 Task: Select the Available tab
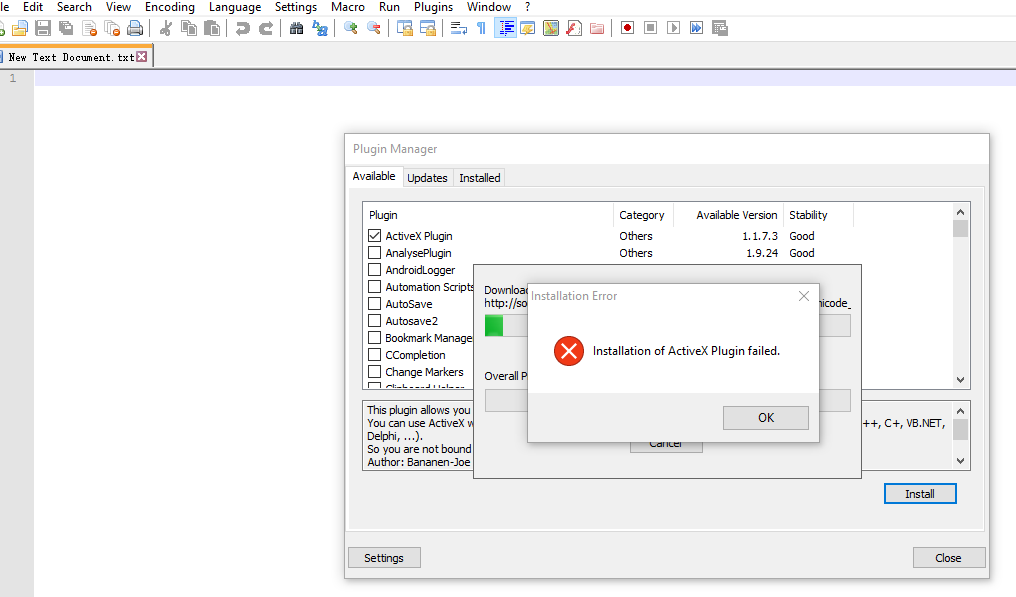click(x=374, y=176)
